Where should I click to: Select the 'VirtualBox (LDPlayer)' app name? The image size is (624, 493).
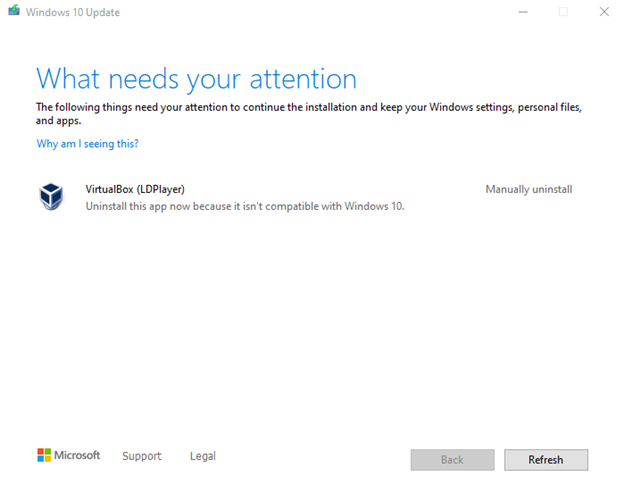click(x=135, y=189)
